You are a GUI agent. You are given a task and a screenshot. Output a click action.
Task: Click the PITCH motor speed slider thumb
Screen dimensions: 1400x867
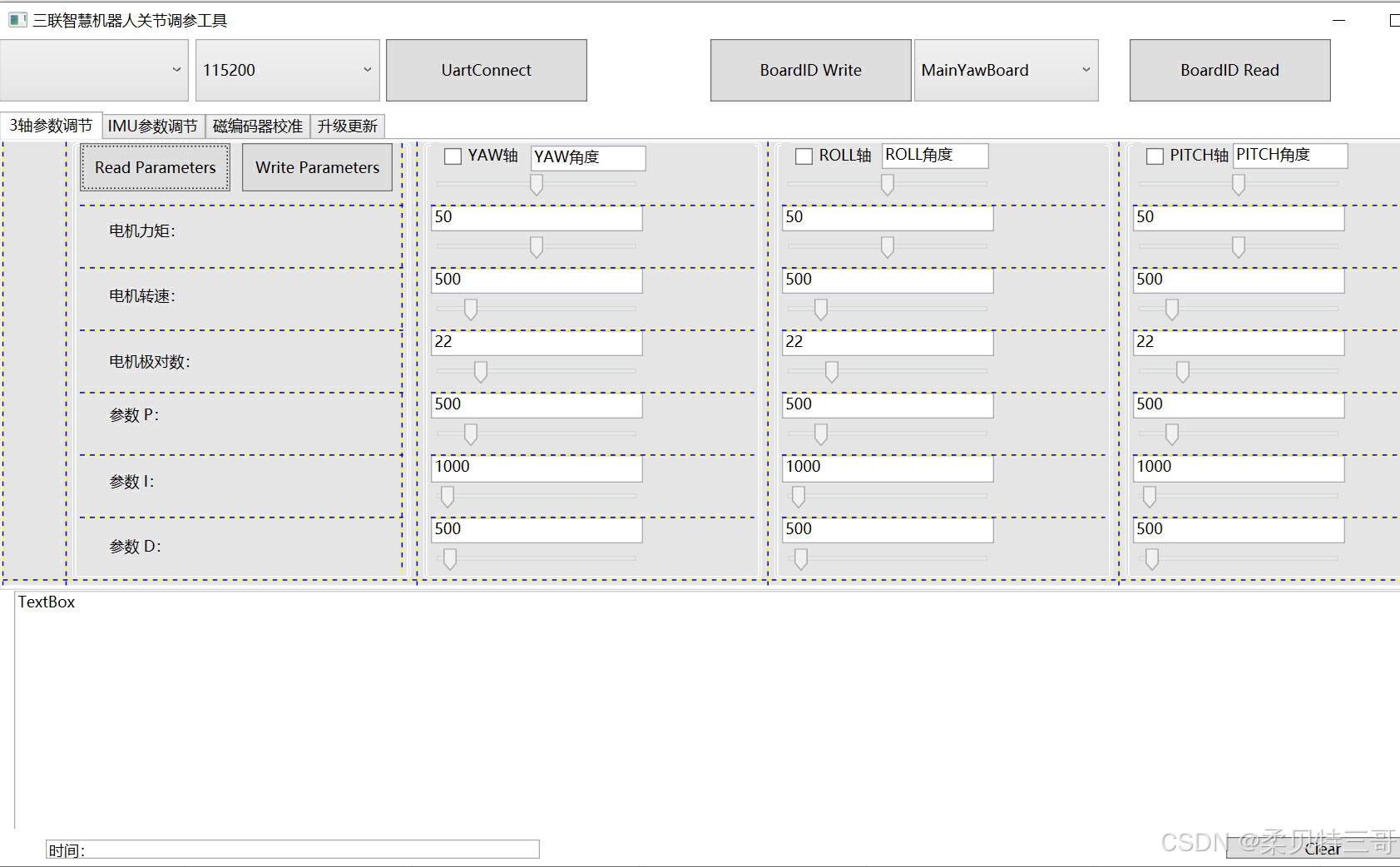pos(1172,310)
